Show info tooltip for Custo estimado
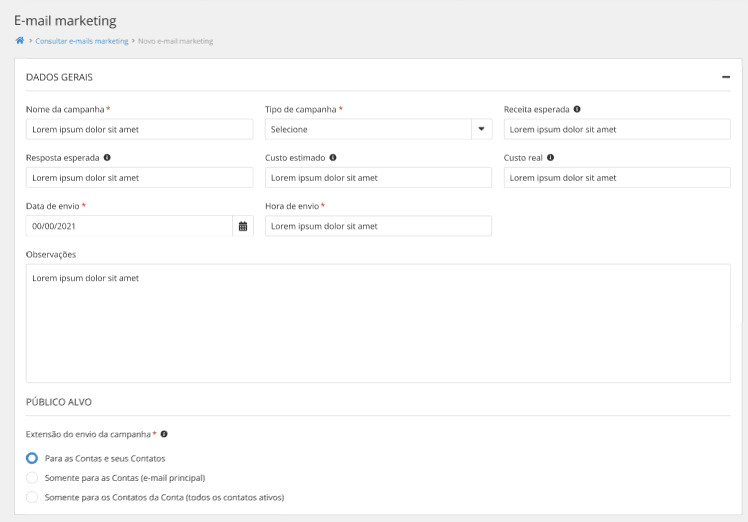Image resolution: width=748 pixels, height=522 pixels. coord(333,157)
